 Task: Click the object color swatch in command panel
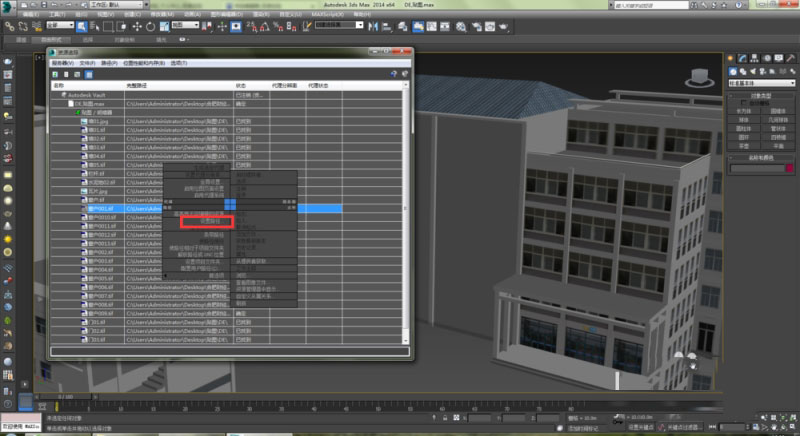click(791, 168)
